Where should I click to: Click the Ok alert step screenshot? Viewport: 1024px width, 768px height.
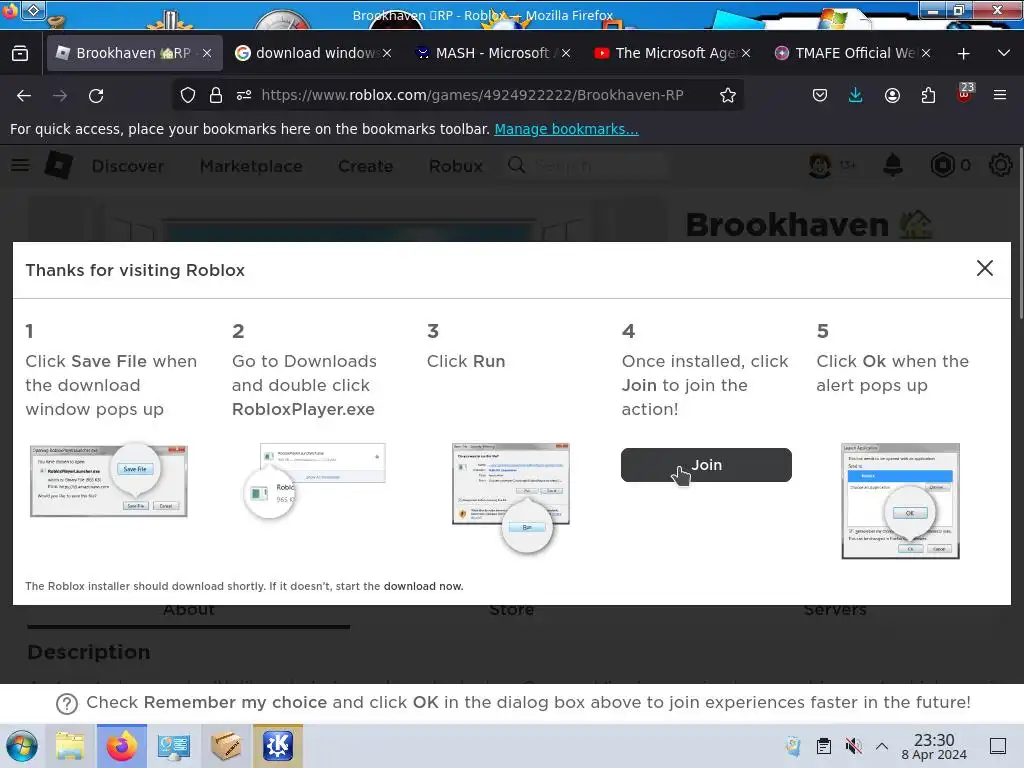click(901, 501)
